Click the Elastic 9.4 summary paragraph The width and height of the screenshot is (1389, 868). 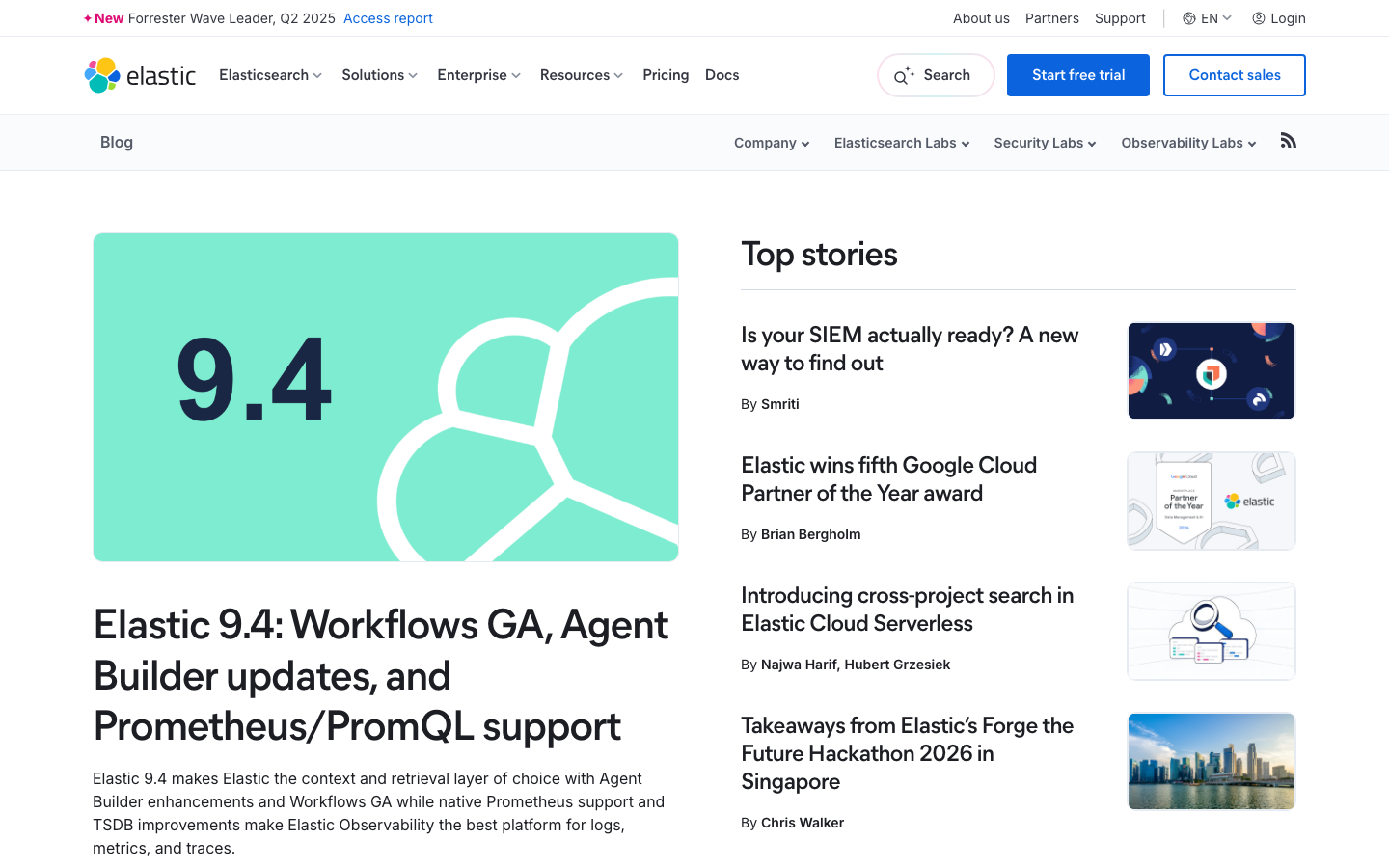378,813
